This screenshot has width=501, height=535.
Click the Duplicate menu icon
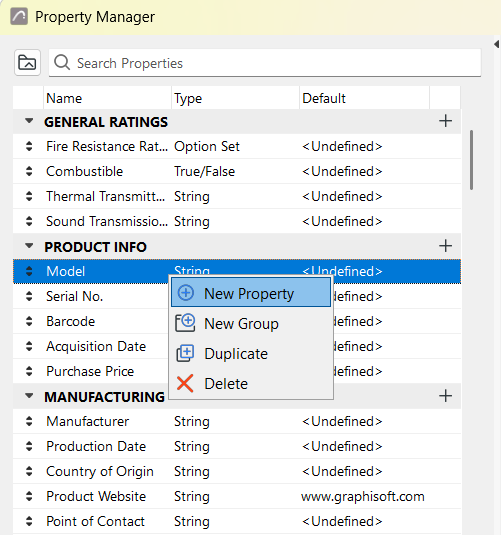pos(185,353)
